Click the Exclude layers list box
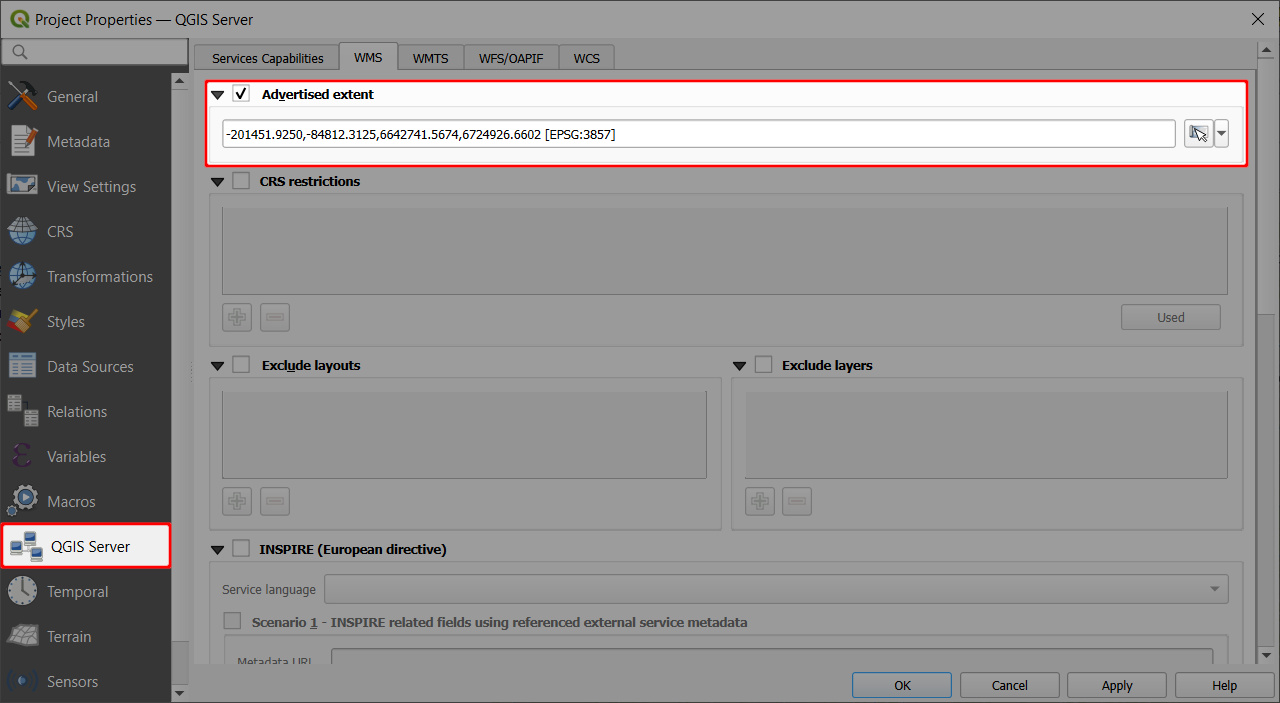 986,434
